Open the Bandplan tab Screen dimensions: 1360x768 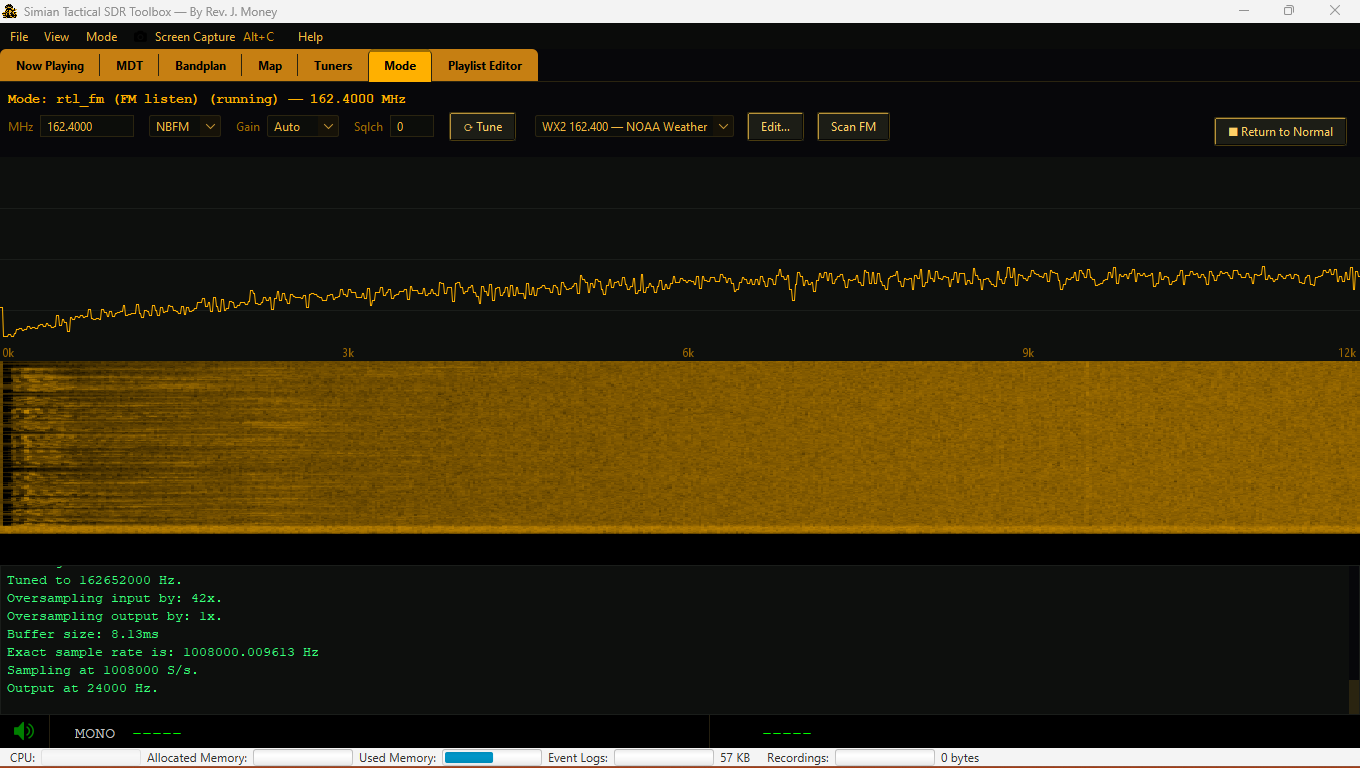(201, 66)
